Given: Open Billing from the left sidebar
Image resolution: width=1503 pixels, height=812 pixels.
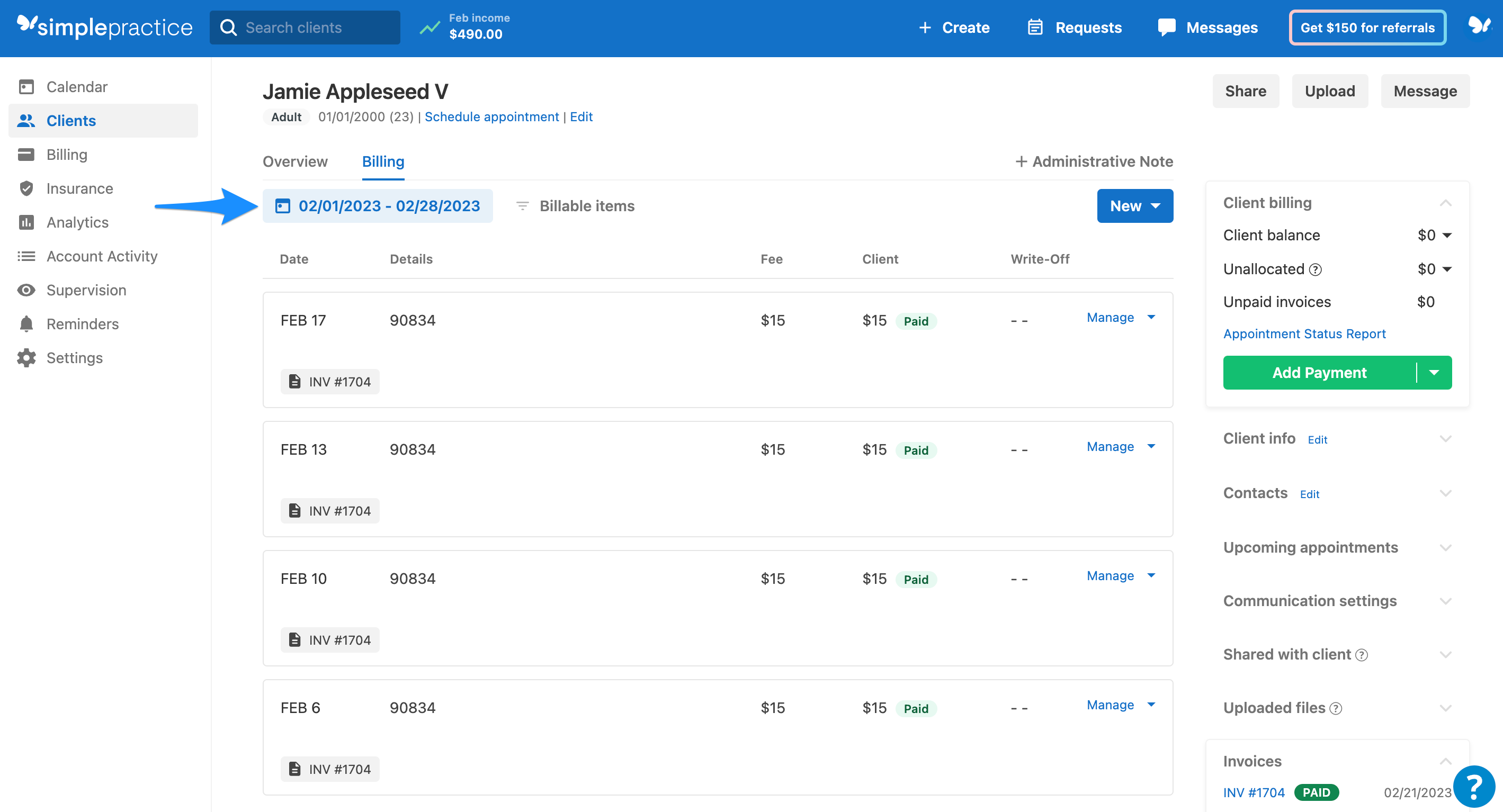Looking at the screenshot, I should tap(27, 154).
